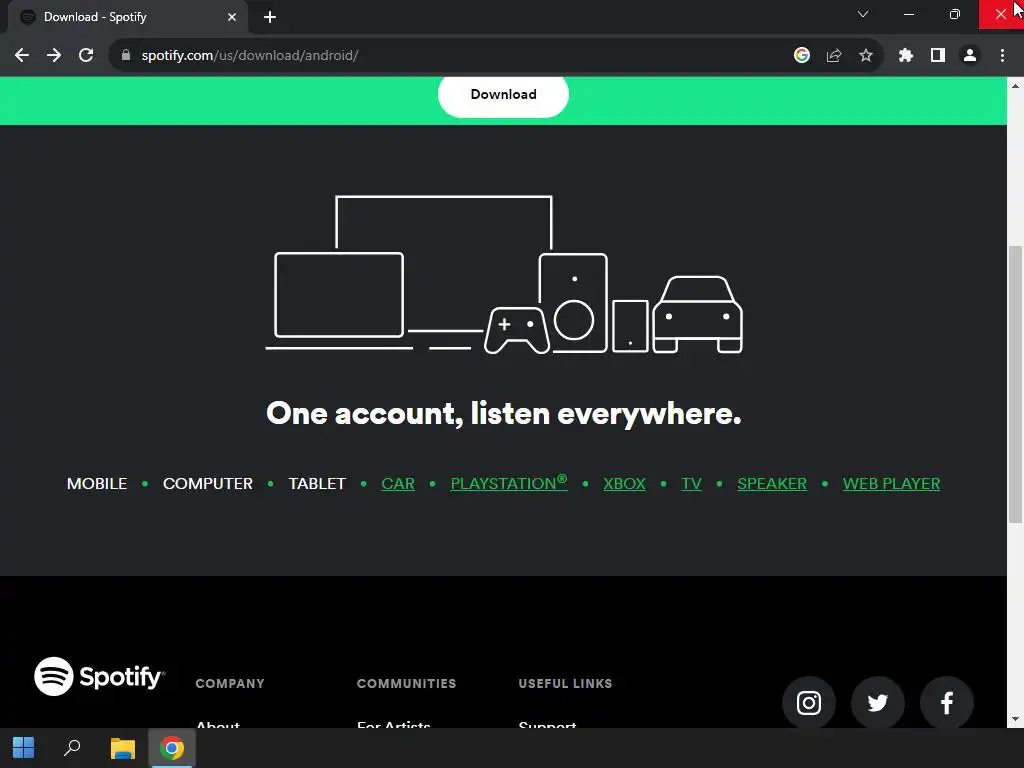Open the TV link

692,484
